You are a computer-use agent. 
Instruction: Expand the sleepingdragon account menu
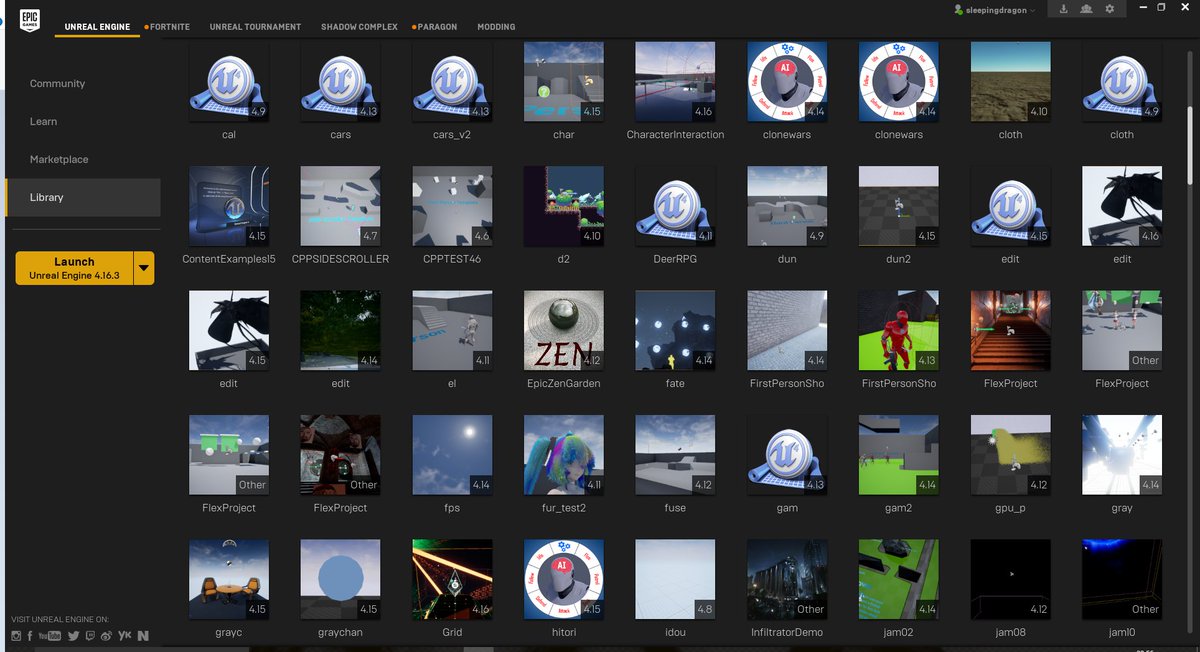click(x=1033, y=10)
